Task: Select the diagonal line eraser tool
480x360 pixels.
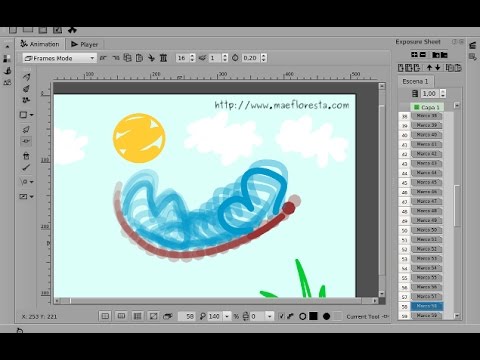Action: click(x=26, y=168)
